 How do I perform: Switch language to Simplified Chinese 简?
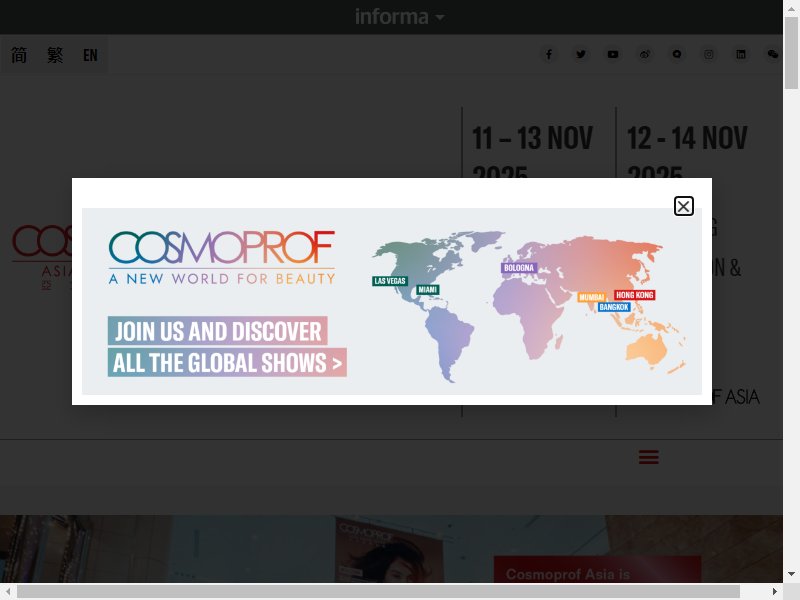click(19, 55)
